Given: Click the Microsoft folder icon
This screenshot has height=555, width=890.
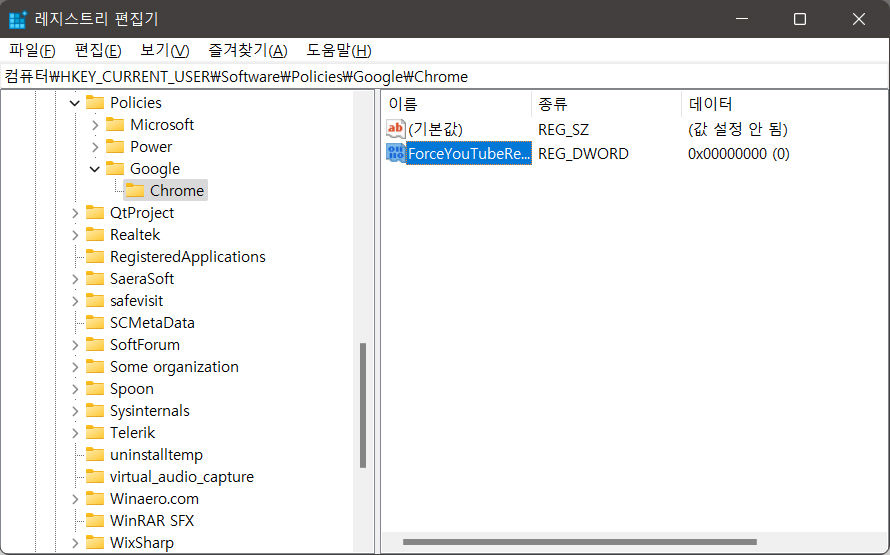Looking at the screenshot, I should point(115,124).
